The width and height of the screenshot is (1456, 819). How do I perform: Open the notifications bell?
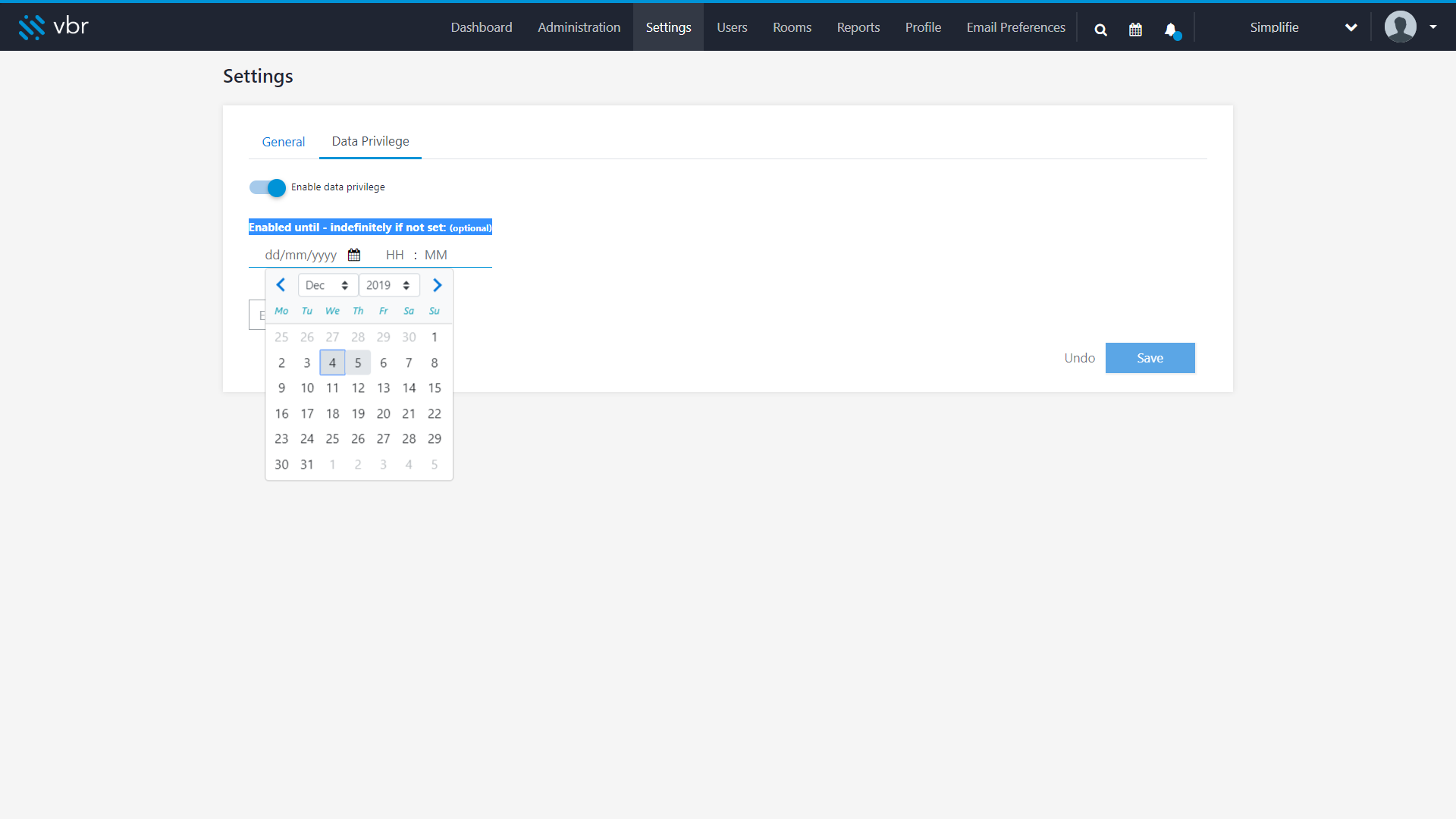1172,30
